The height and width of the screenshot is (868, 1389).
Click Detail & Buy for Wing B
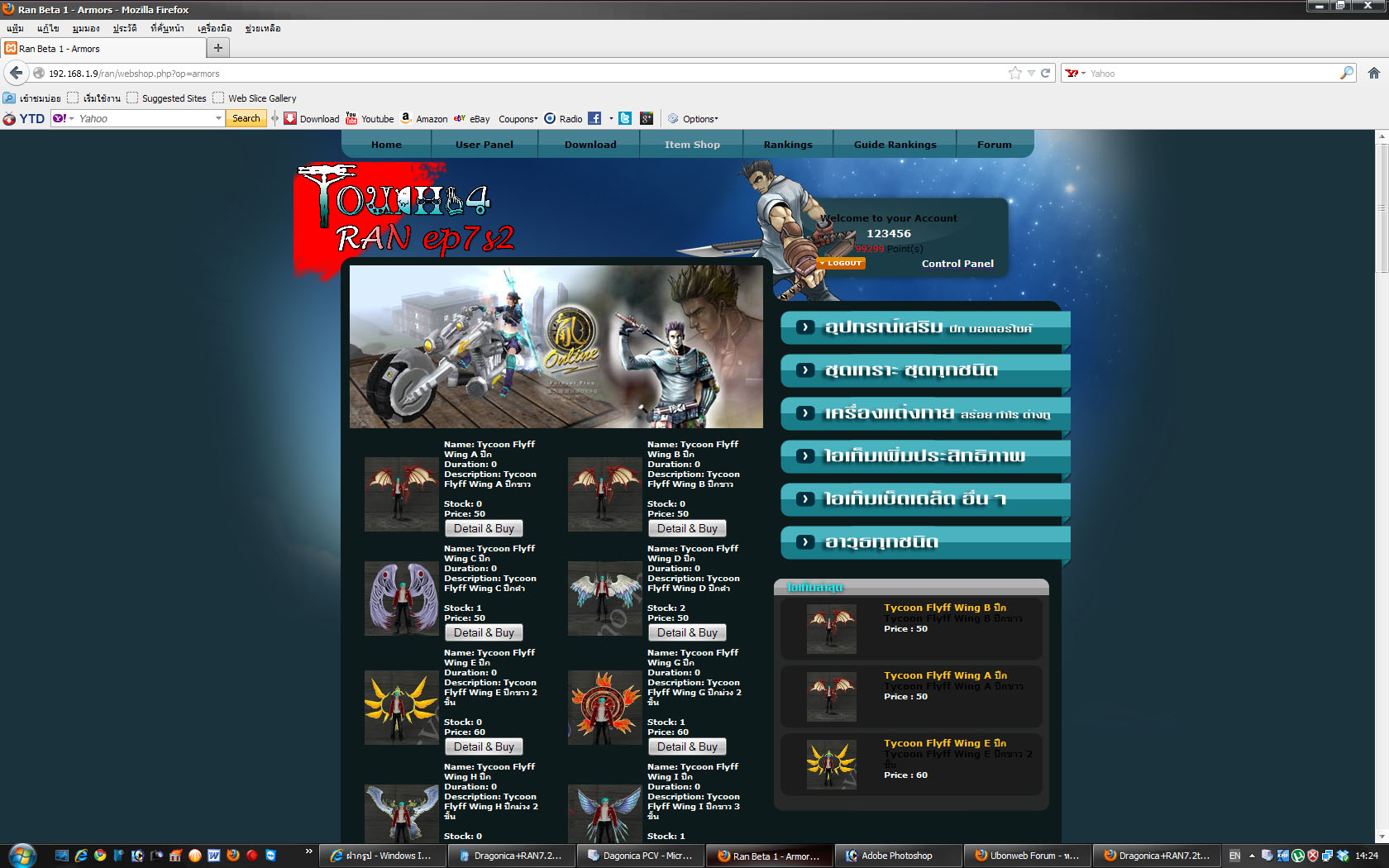(x=687, y=528)
